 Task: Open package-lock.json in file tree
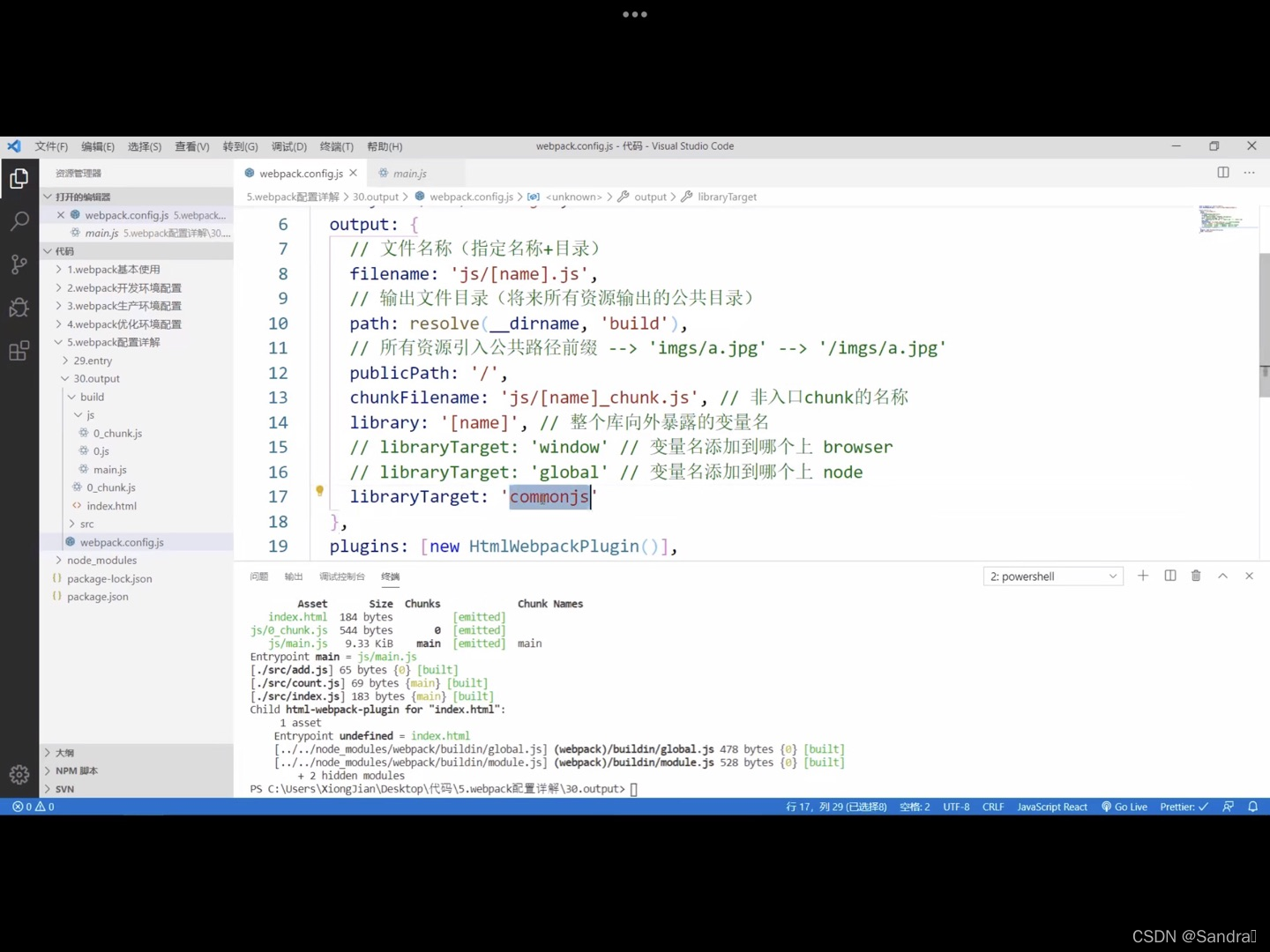109,579
